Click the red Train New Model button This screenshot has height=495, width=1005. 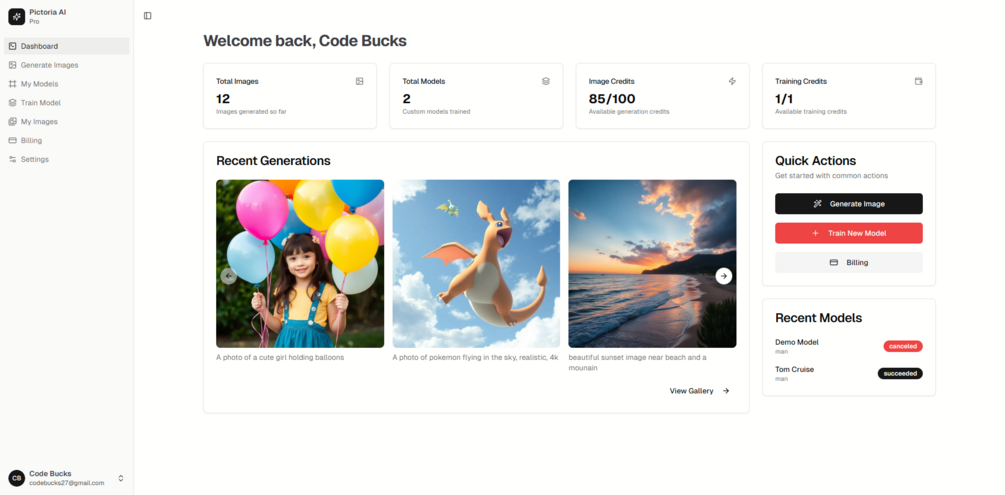tap(849, 233)
